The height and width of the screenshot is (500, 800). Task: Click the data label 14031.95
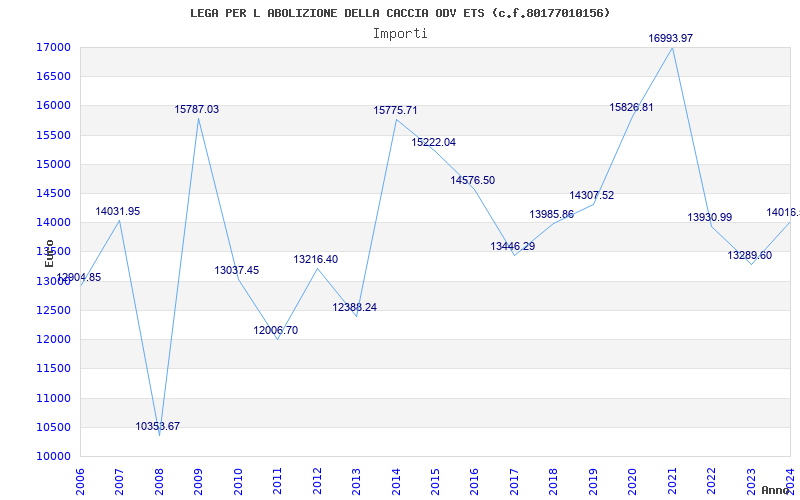click(x=118, y=211)
